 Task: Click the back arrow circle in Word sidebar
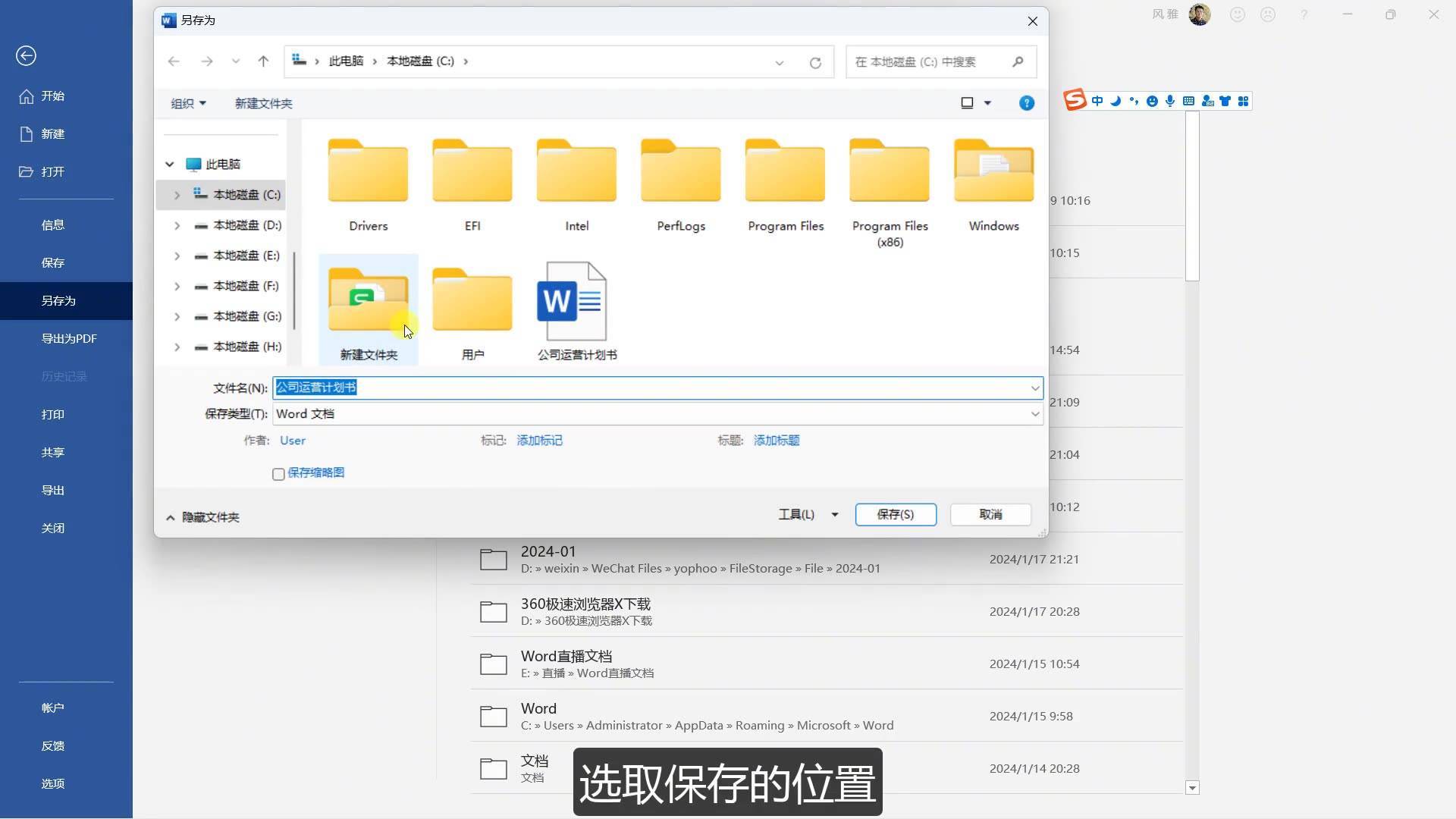tap(26, 55)
